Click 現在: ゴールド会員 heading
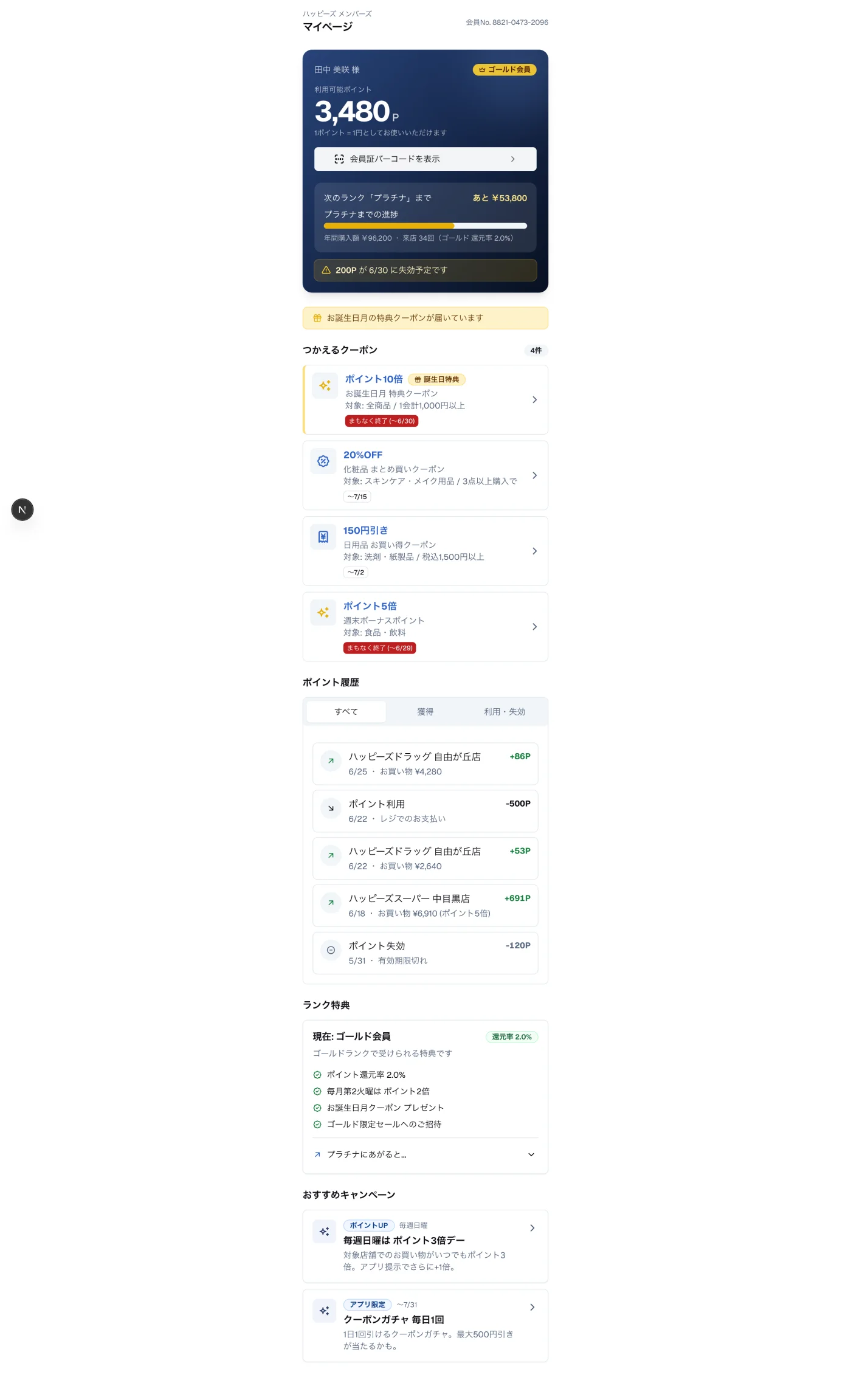 (x=352, y=1036)
